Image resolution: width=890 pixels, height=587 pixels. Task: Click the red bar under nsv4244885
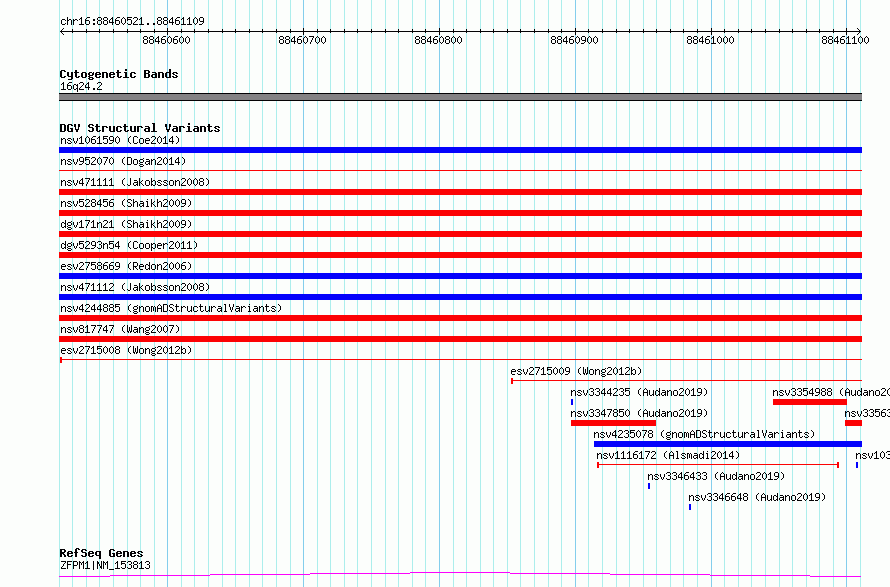coord(460,318)
